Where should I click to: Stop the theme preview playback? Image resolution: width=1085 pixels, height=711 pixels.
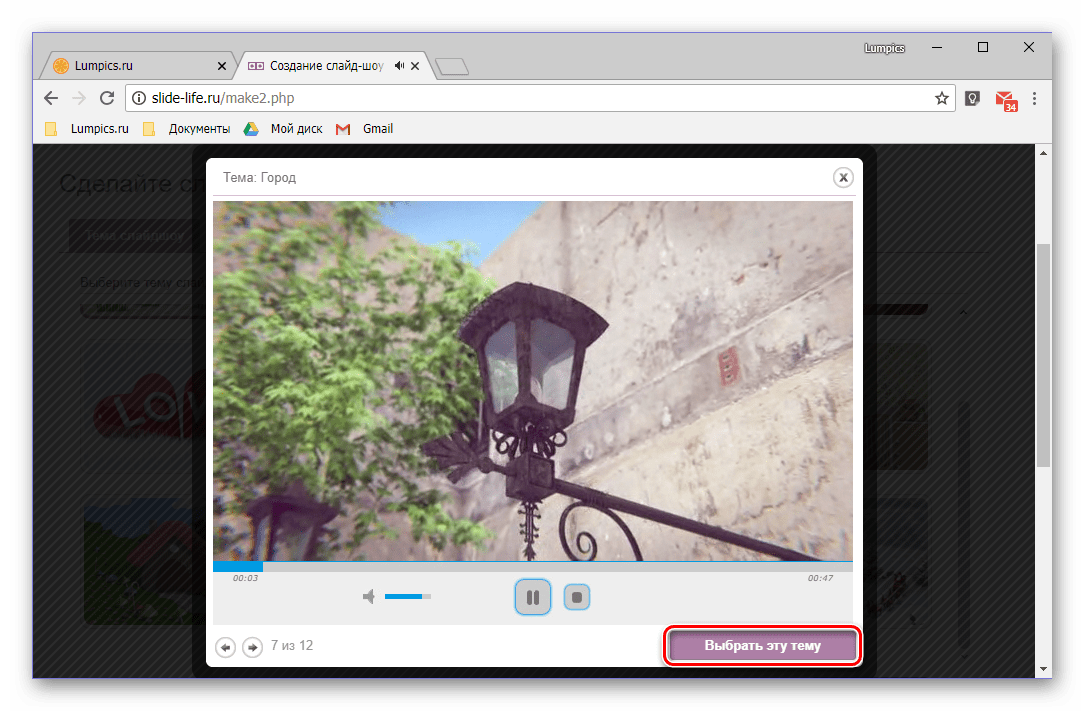pyautogui.click(x=576, y=597)
